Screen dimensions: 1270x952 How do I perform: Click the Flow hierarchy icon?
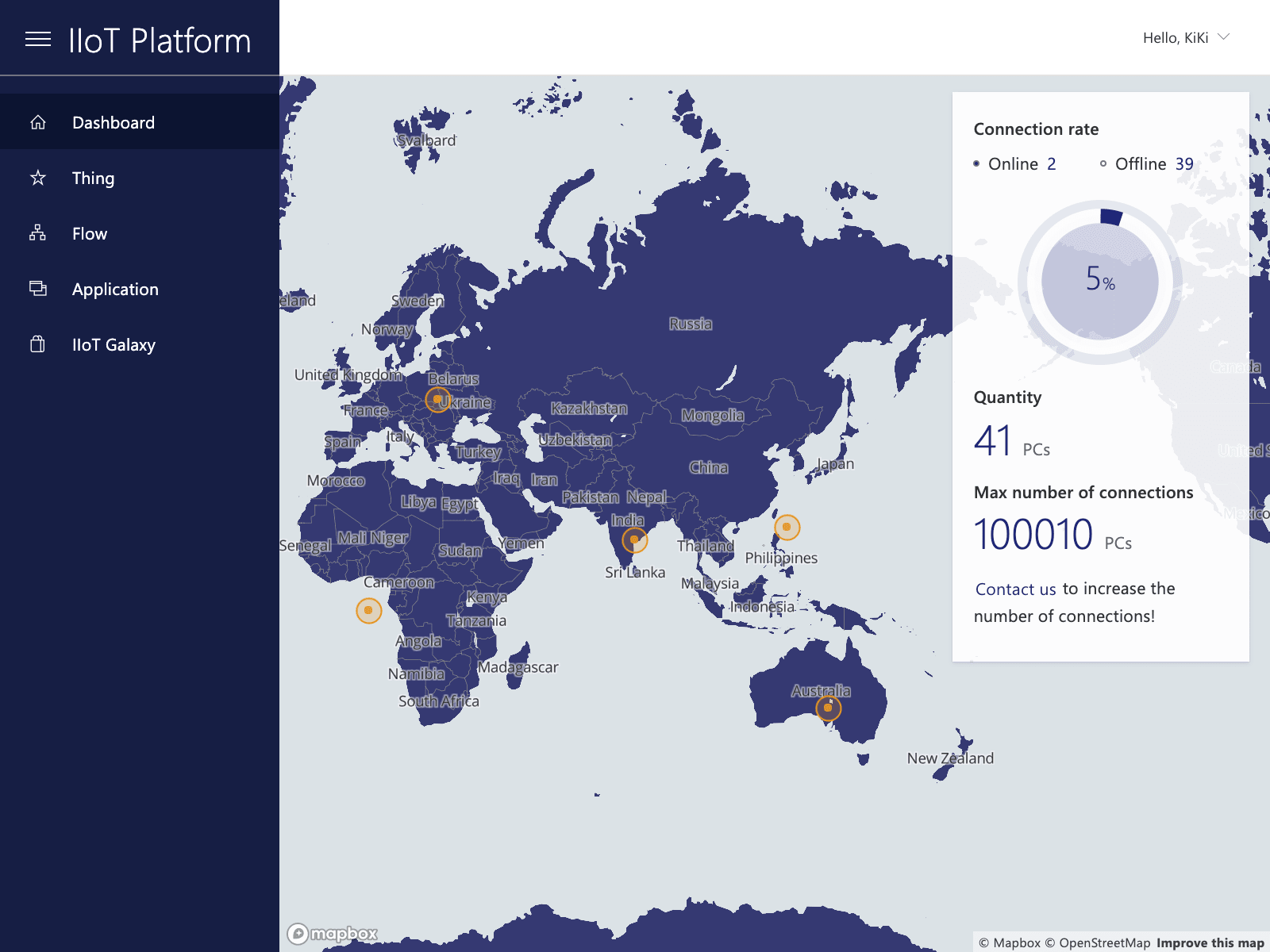point(38,233)
